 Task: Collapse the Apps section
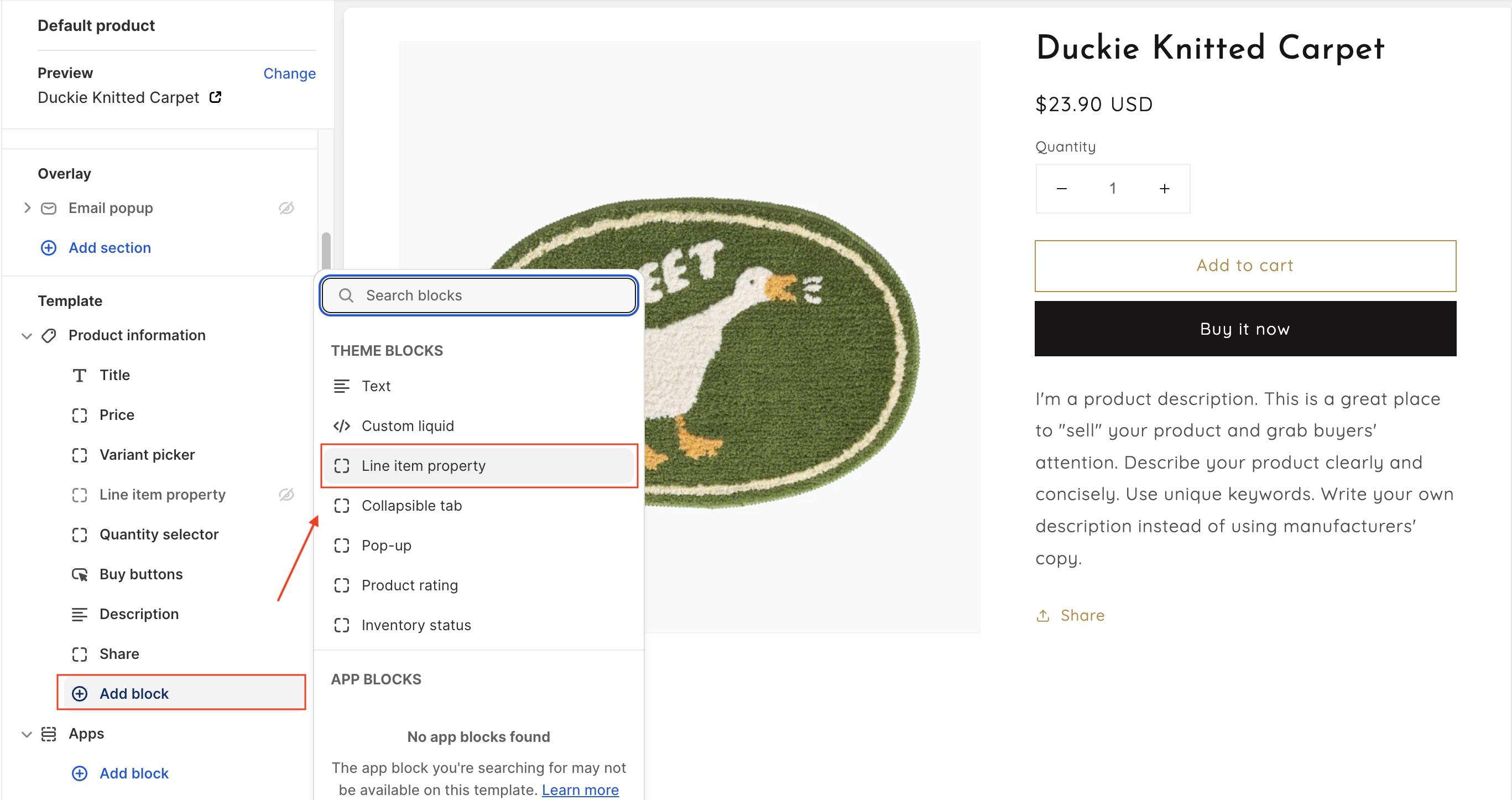(x=27, y=734)
